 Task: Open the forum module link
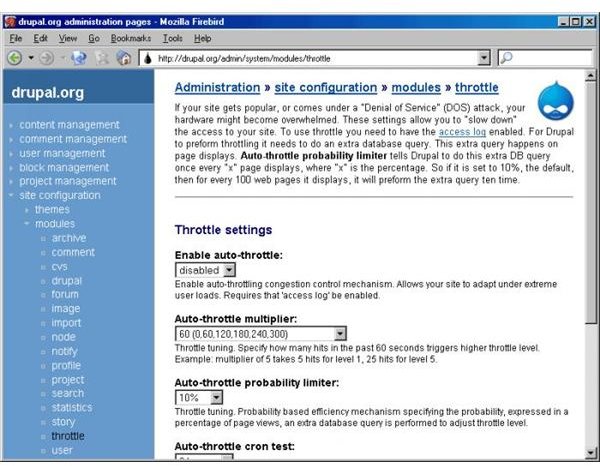click(65, 294)
